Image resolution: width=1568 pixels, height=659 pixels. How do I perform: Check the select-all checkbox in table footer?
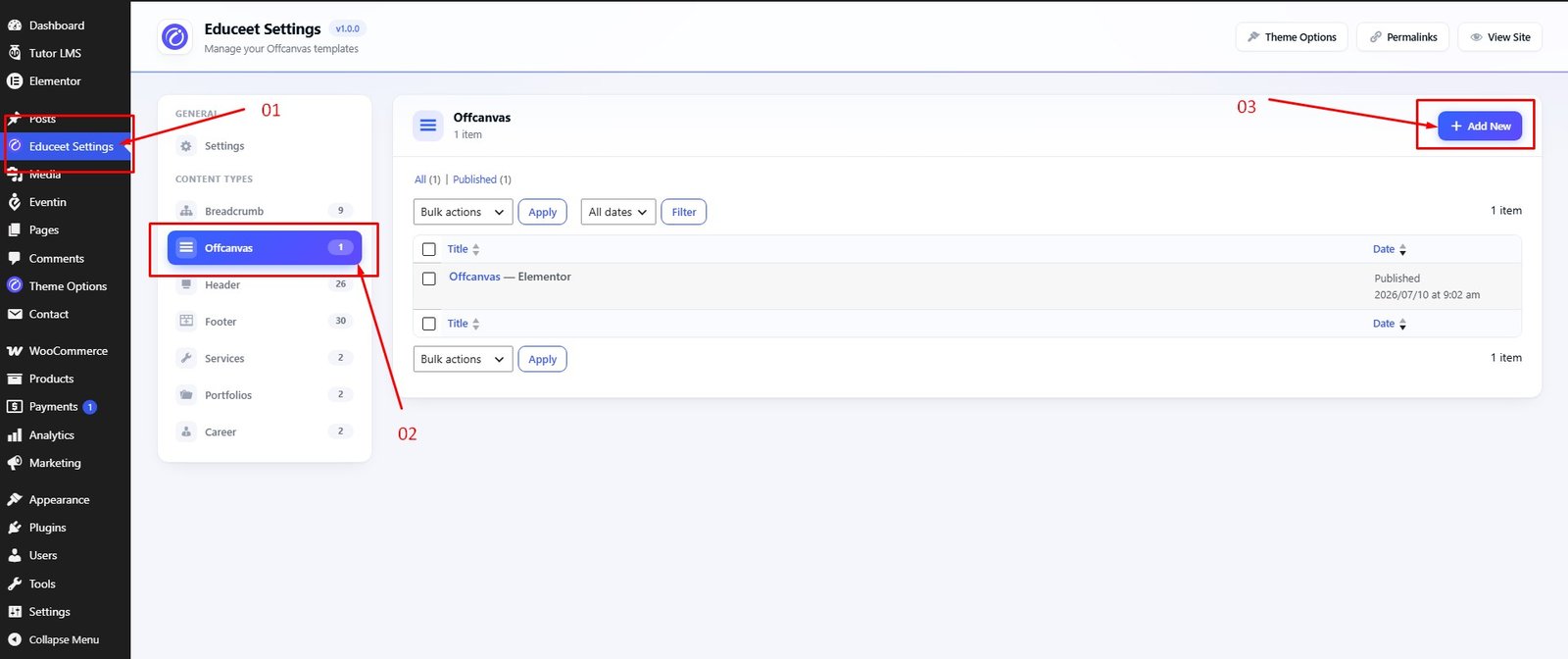coord(428,324)
